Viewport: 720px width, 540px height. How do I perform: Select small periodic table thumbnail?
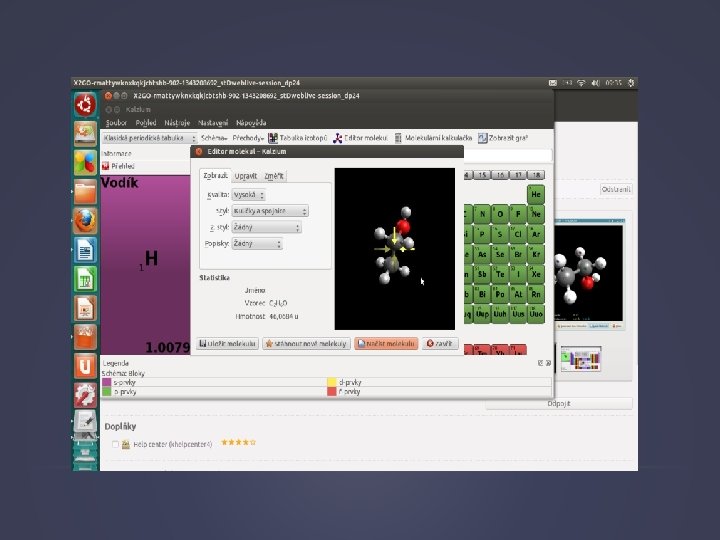[581, 359]
